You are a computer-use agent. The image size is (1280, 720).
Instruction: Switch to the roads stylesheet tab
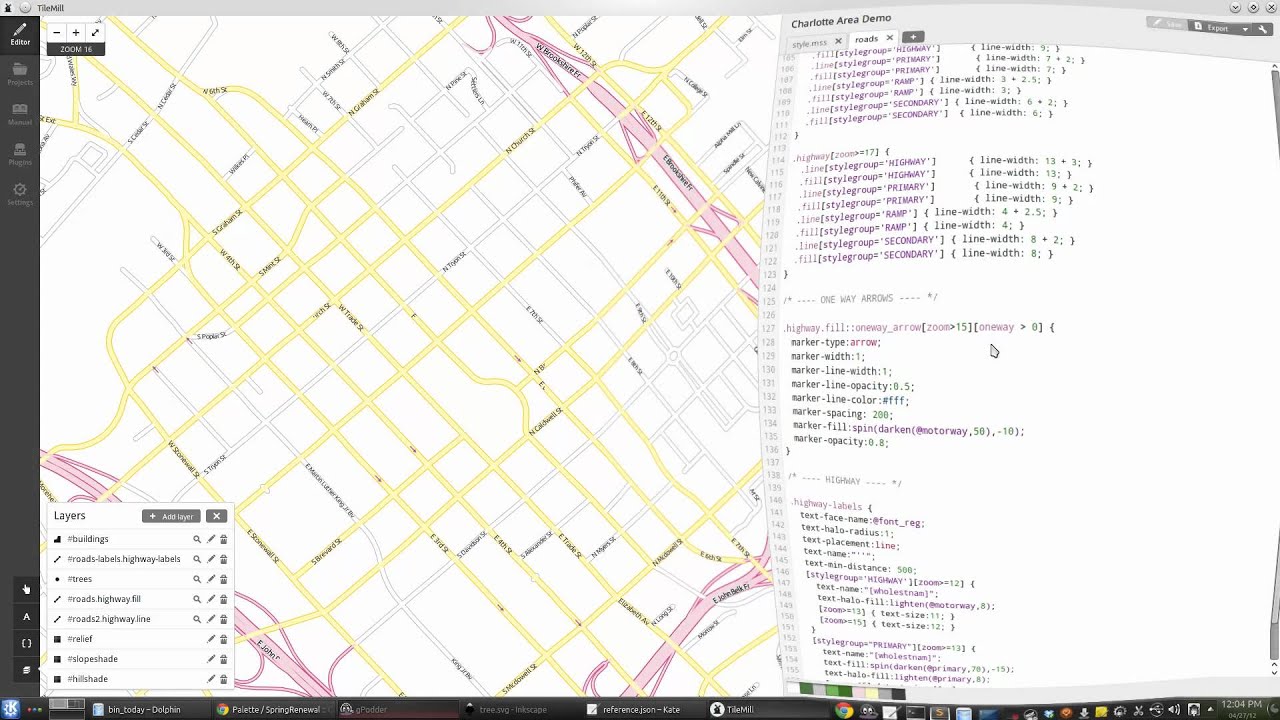click(866, 39)
